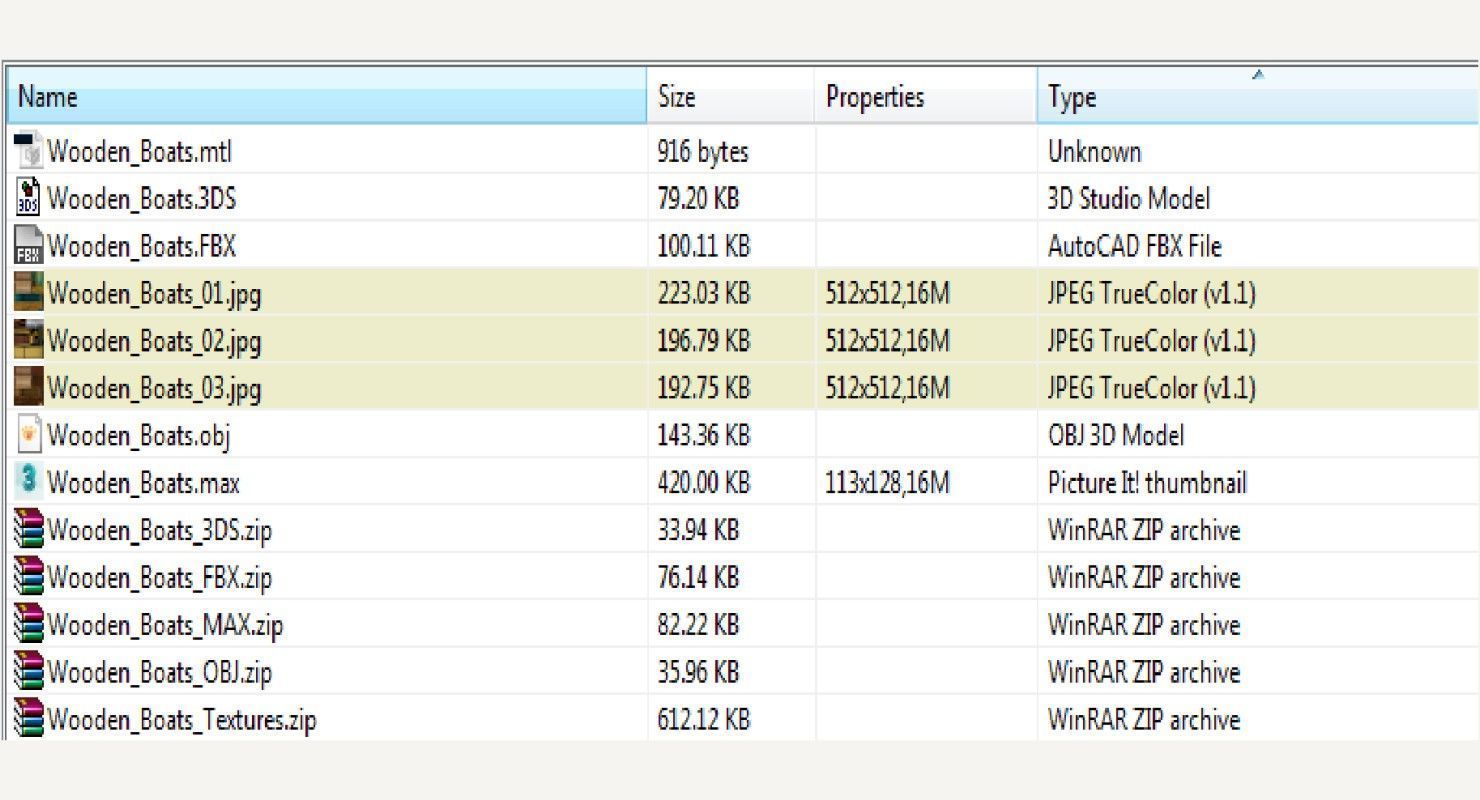Image resolution: width=1480 pixels, height=800 pixels.
Task: Click the Wooden_Boats.obj file icon
Action: pyautogui.click(x=29, y=435)
